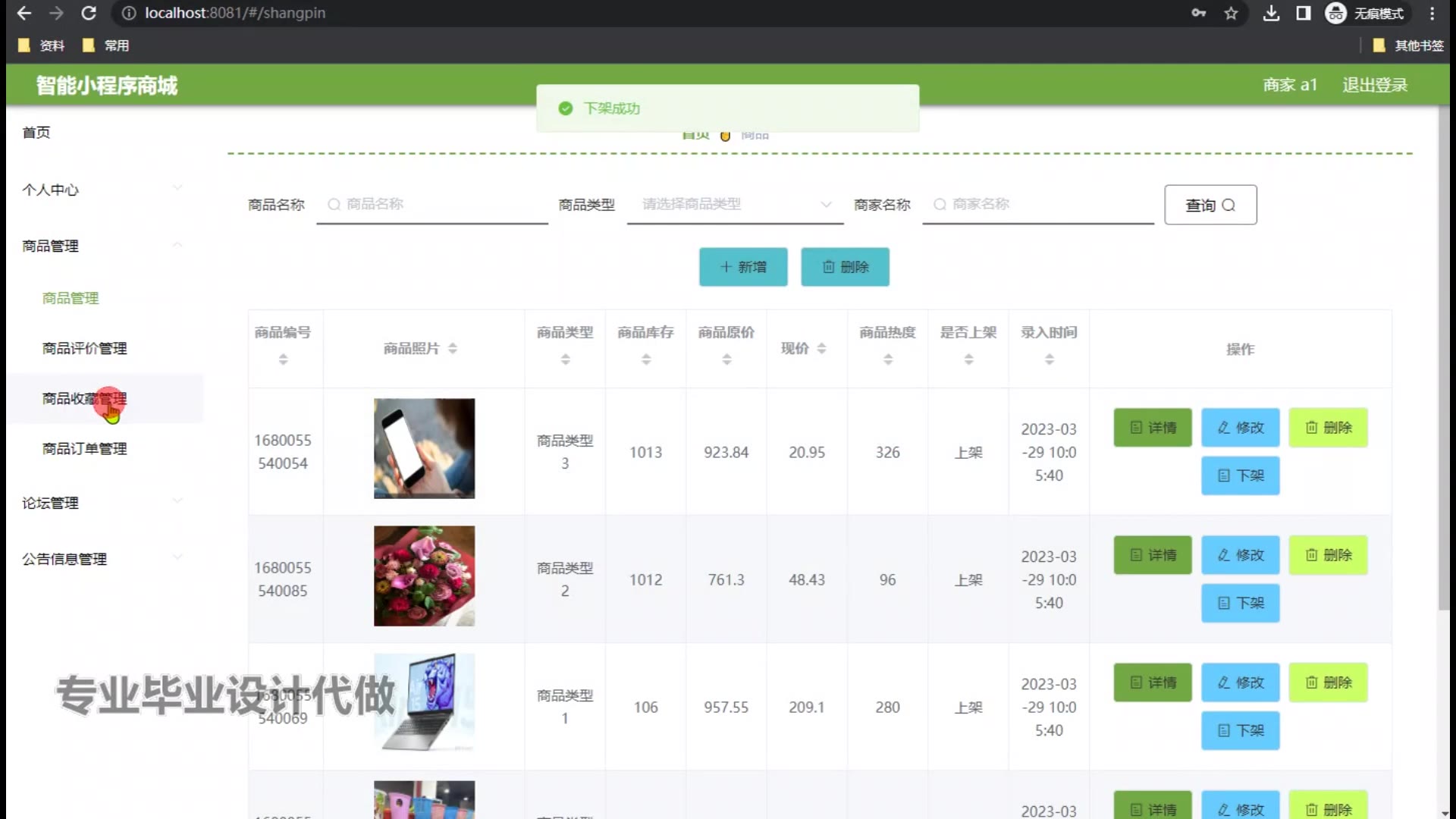Open 请选择商品类型 dropdown
The image size is (1456, 819).
(x=735, y=205)
